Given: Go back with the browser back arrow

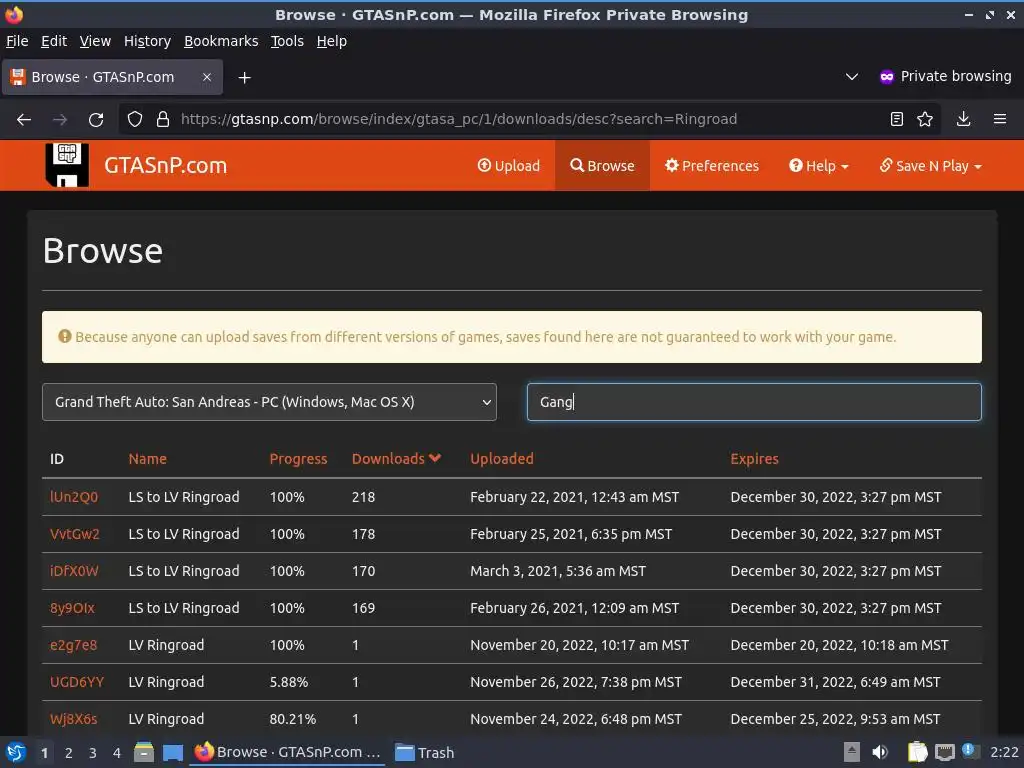Looking at the screenshot, I should pyautogui.click(x=24, y=120).
